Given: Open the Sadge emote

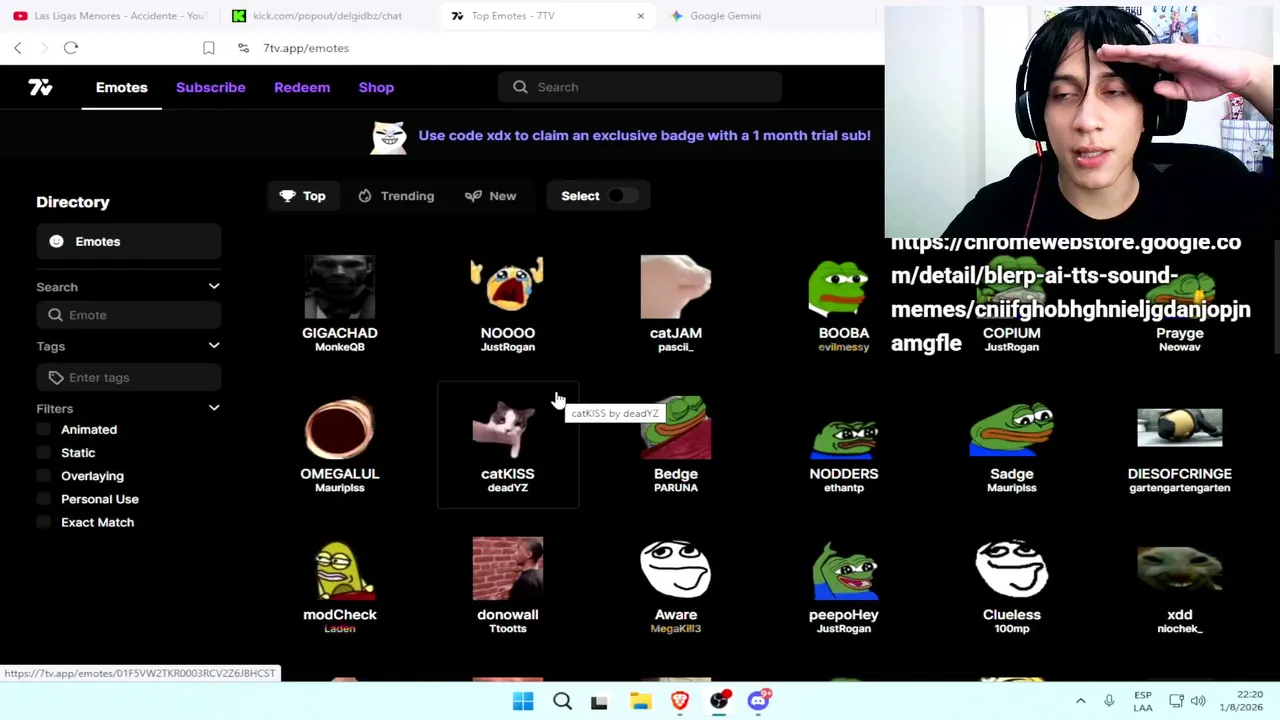Looking at the screenshot, I should [1012, 444].
